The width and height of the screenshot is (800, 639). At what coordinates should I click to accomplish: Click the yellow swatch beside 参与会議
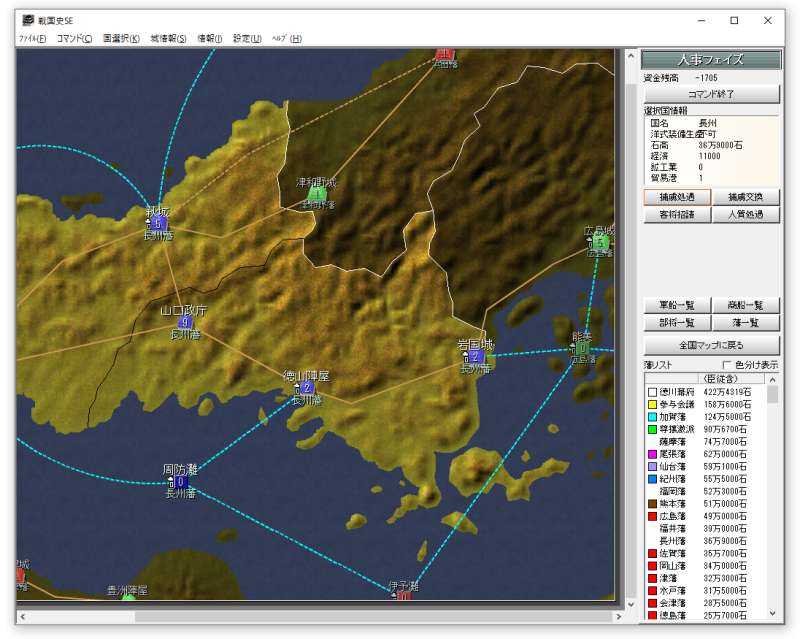(652, 404)
